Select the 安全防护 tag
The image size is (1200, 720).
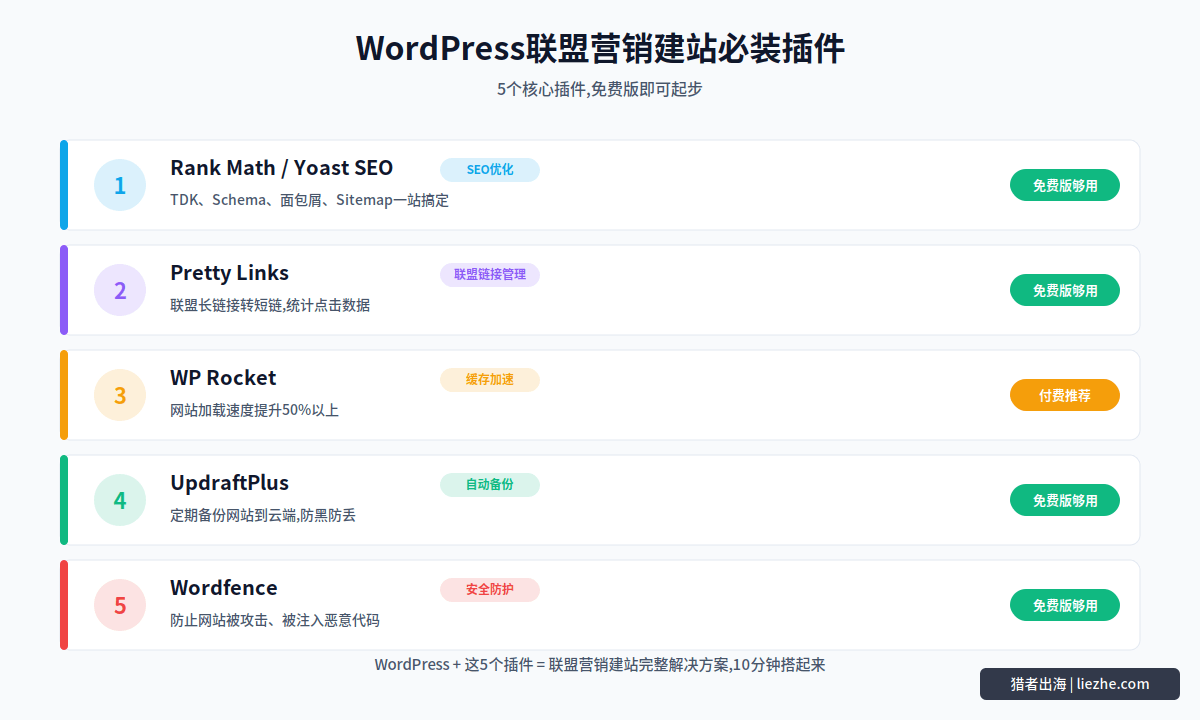click(490, 590)
